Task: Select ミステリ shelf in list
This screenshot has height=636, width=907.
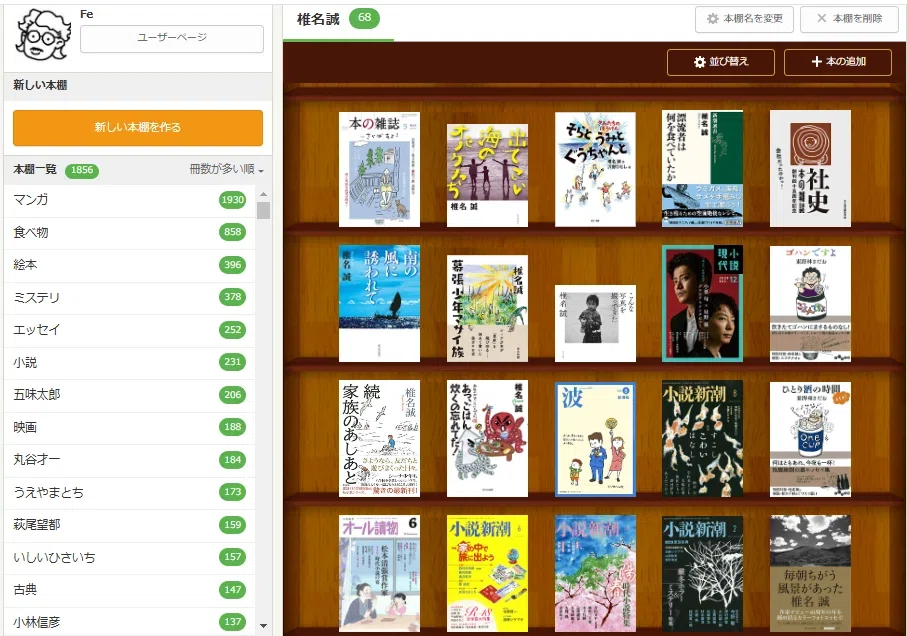Action: pos(130,297)
